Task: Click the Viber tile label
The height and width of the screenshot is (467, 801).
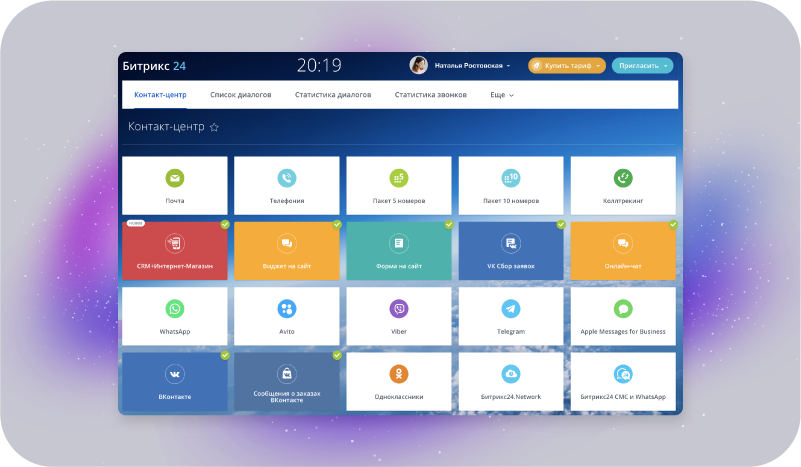Action: tap(398, 332)
